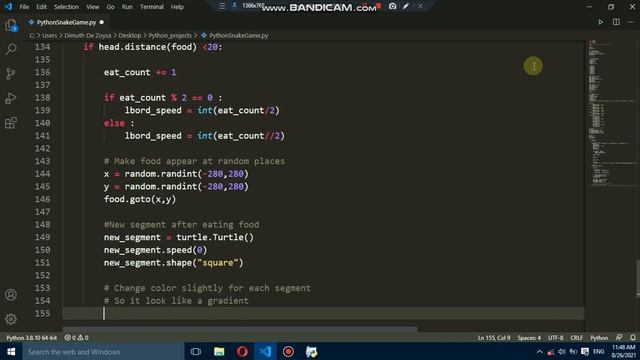Split the editor right
The height and width of the screenshot is (360, 640).
tap(616, 22)
